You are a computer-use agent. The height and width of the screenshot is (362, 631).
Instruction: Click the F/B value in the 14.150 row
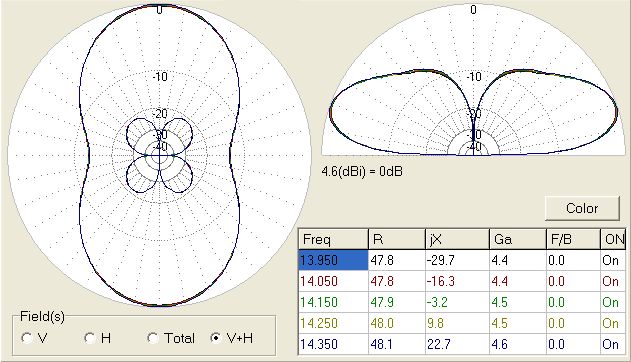(x=573, y=302)
